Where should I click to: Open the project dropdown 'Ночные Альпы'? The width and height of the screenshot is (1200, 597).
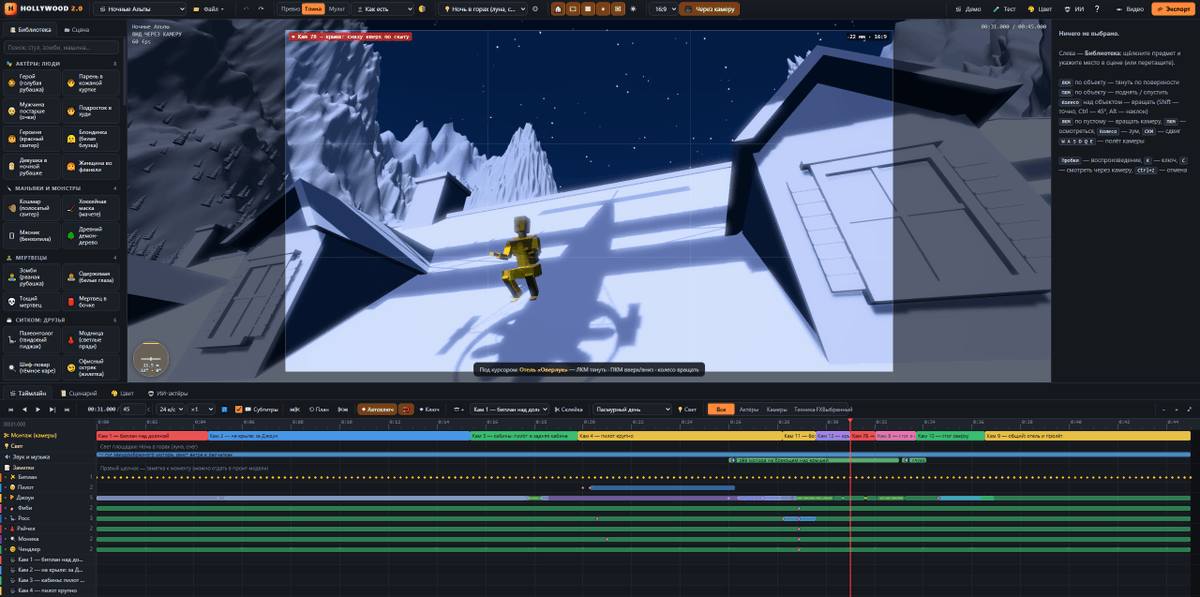click(140, 9)
